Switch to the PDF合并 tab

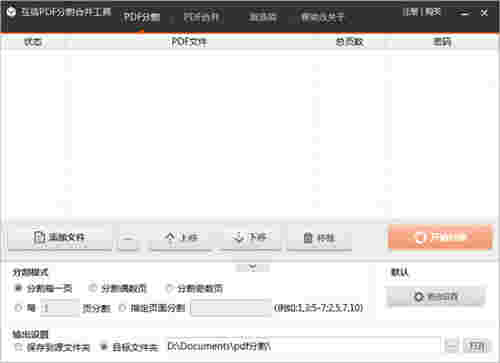click(202, 17)
